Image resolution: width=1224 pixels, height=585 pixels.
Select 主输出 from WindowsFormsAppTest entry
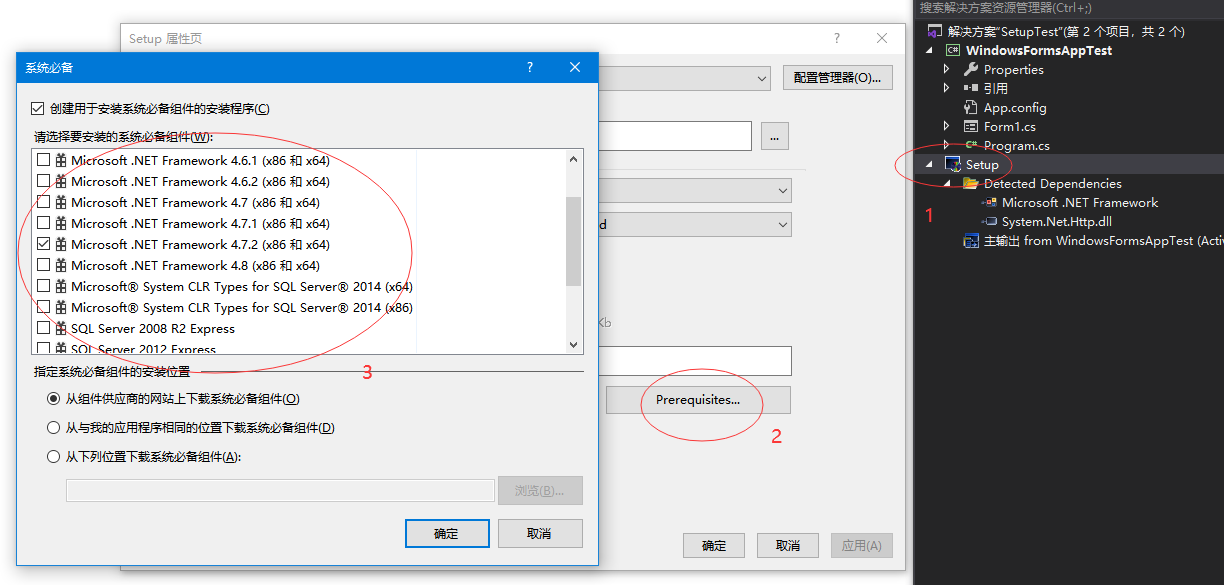pyautogui.click(x=1104, y=240)
